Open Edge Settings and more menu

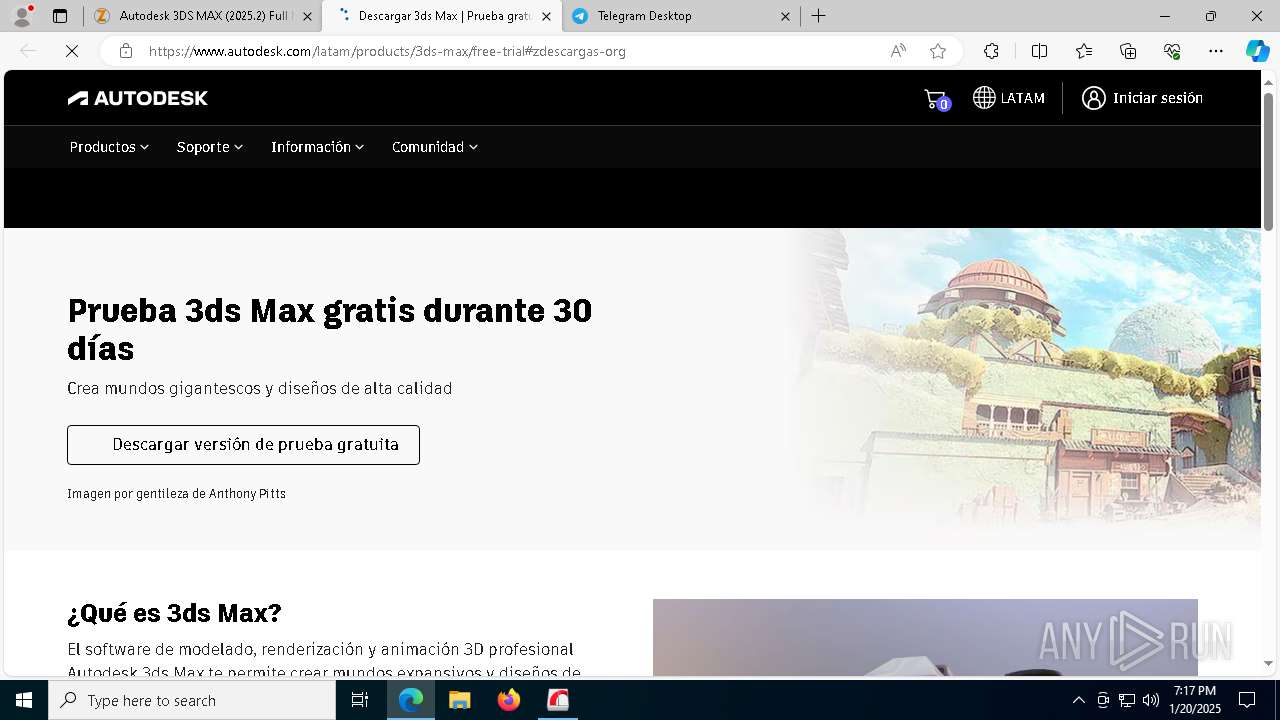[x=1216, y=51]
